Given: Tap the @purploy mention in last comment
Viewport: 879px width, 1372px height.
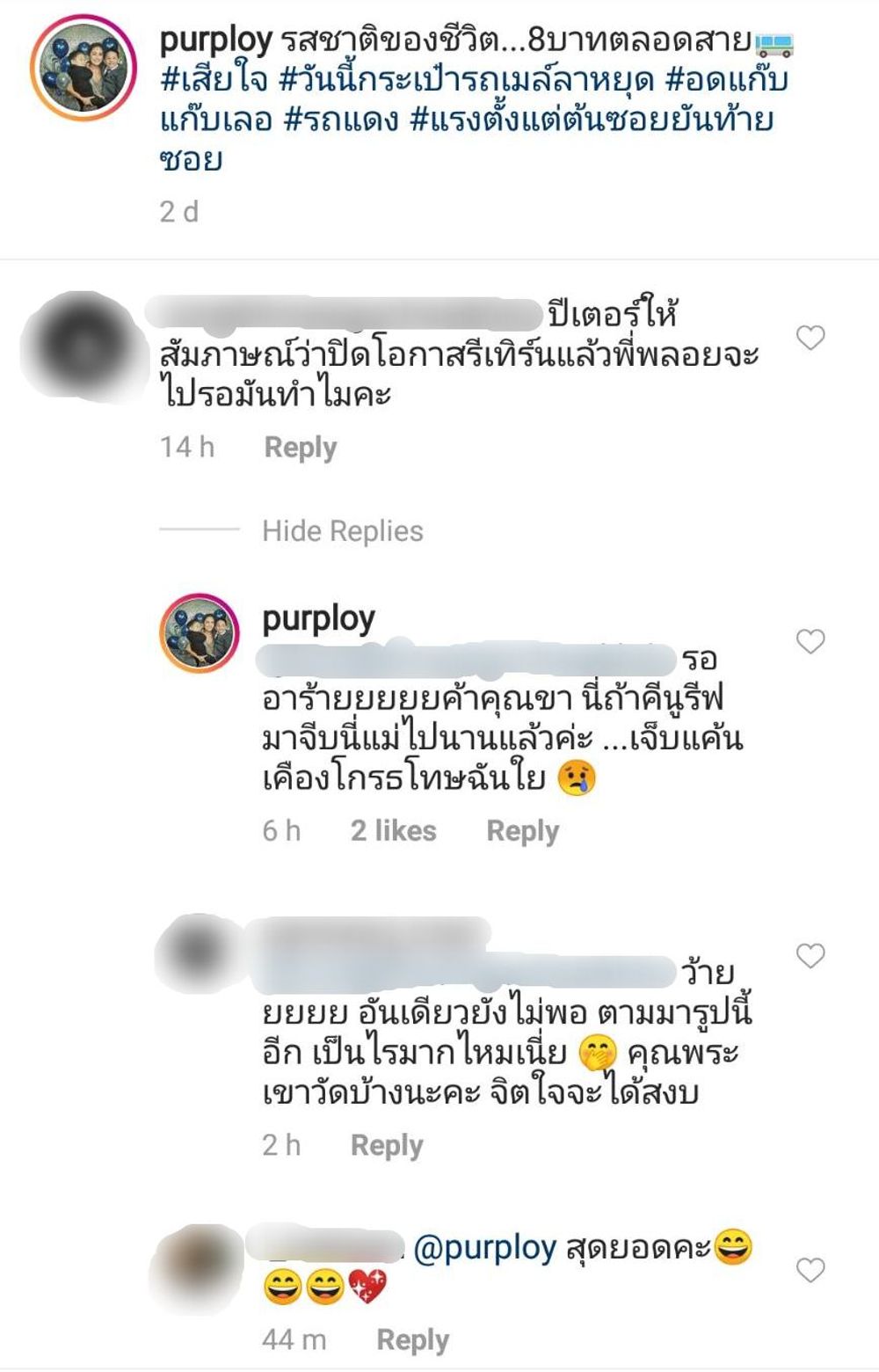Looking at the screenshot, I should 485,1249.
